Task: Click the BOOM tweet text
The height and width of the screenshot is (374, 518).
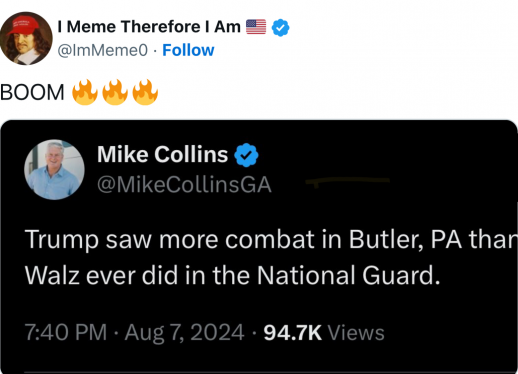Action: [x=32, y=92]
